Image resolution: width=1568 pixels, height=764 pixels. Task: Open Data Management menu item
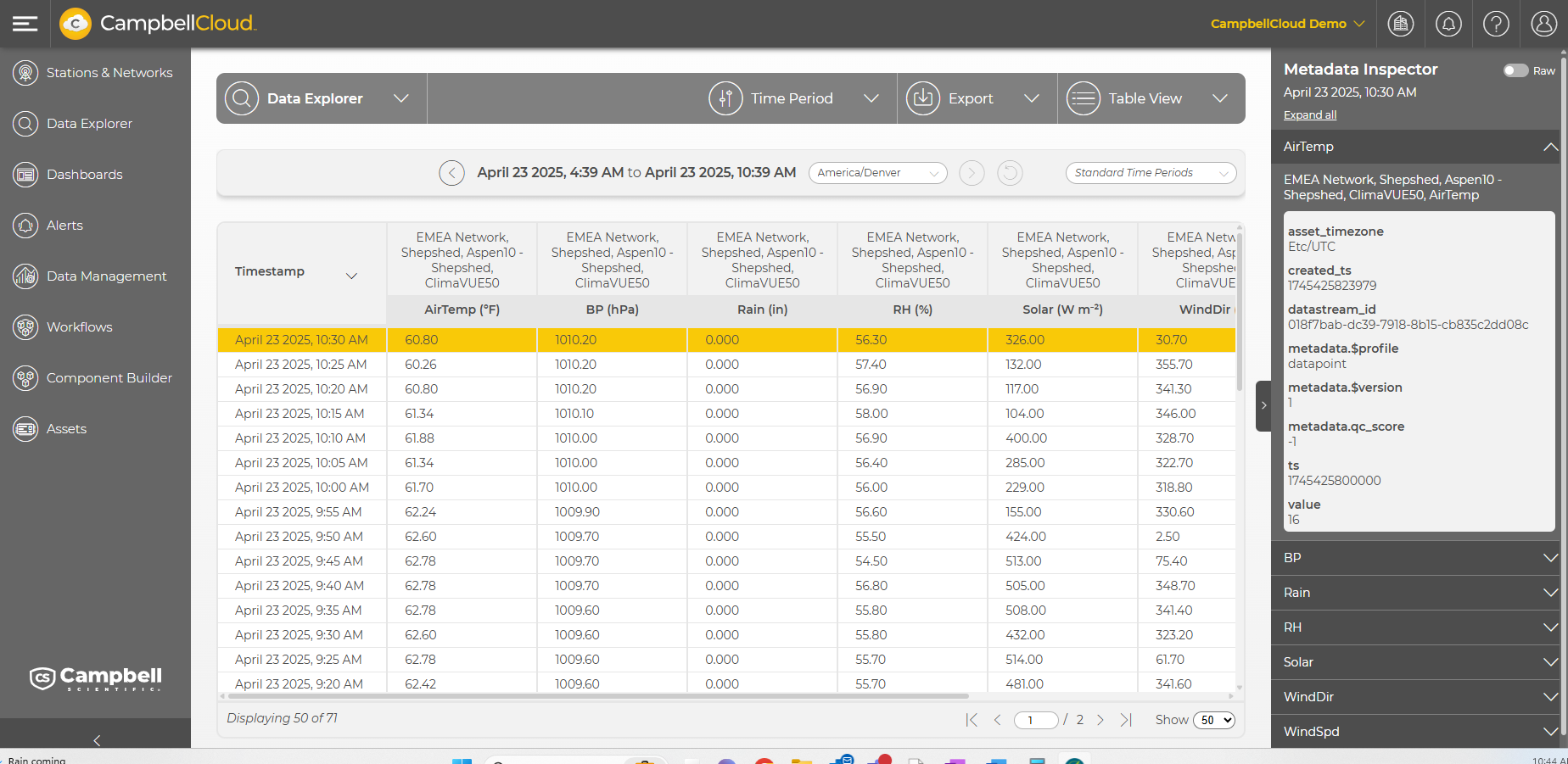pyautogui.click(x=107, y=276)
